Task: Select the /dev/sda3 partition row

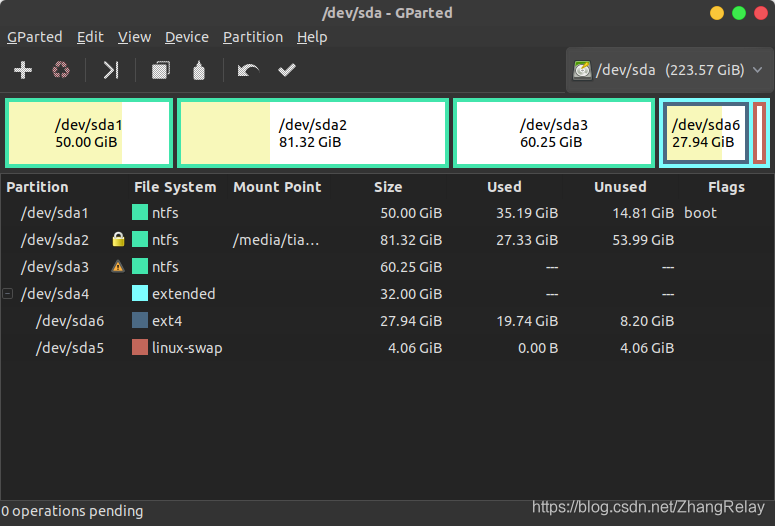Action: click(387, 267)
